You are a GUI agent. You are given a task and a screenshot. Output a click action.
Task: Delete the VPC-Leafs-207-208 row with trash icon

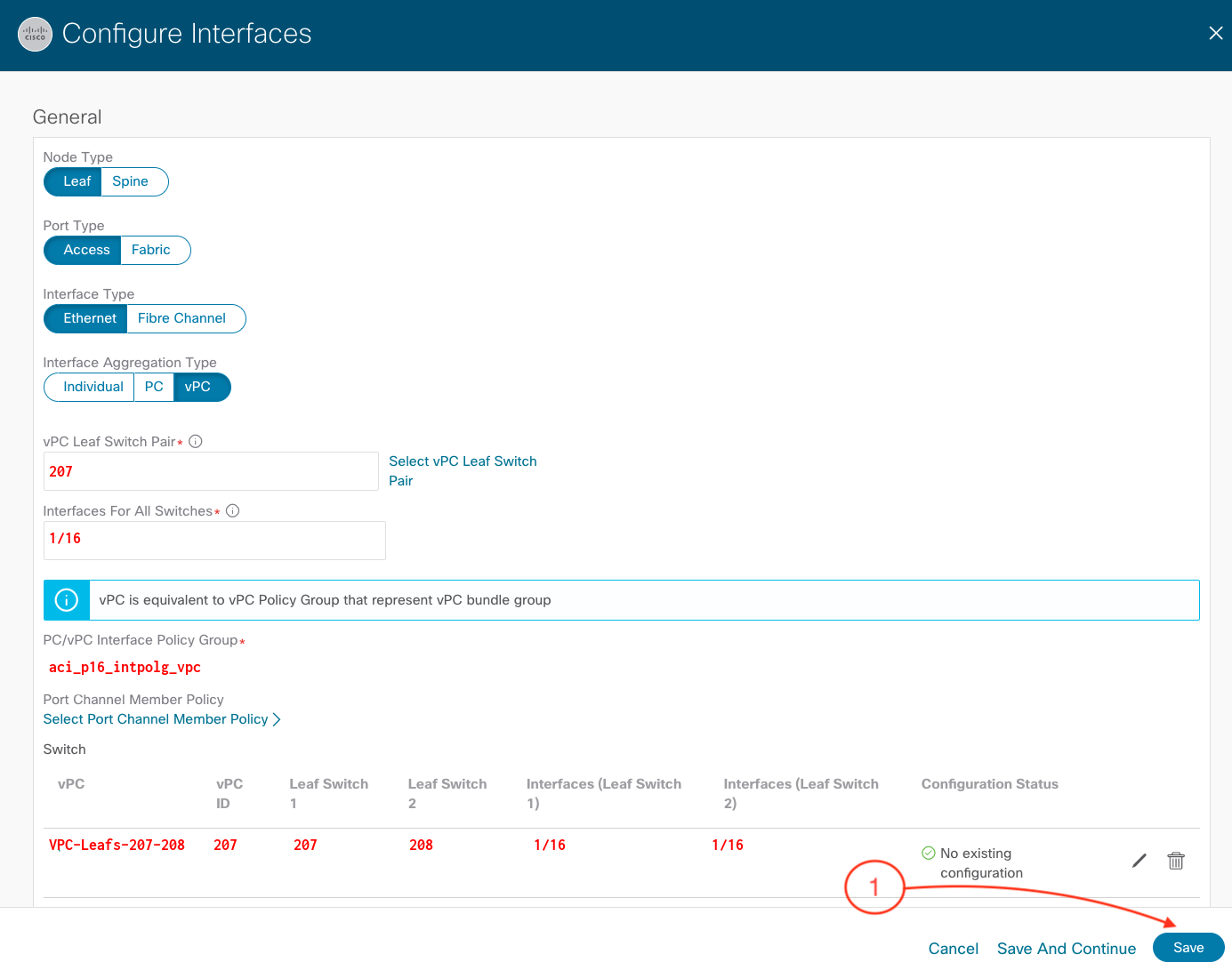(x=1175, y=861)
